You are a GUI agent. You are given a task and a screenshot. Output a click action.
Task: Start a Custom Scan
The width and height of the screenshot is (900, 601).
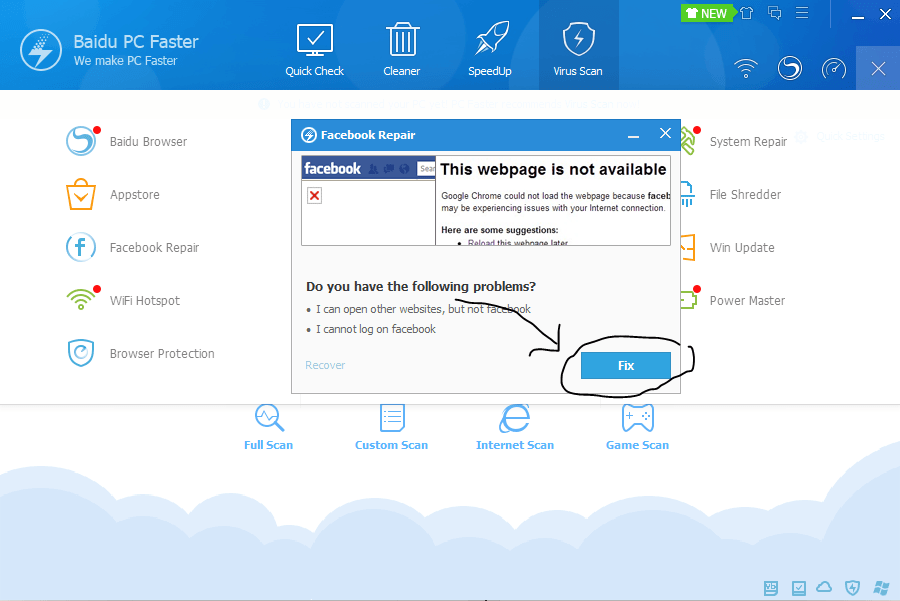[x=392, y=418]
